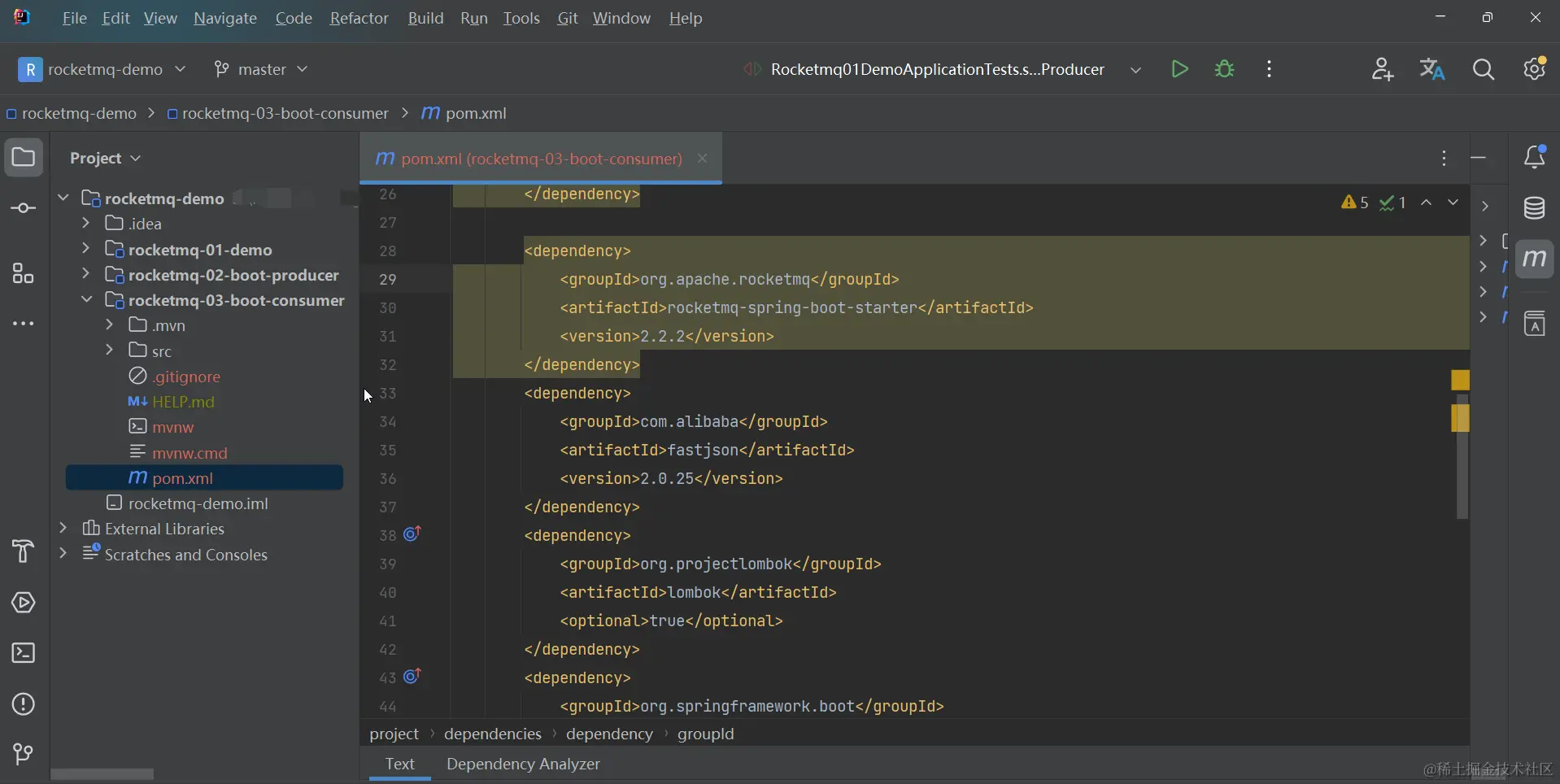Expand the src folder

click(x=110, y=351)
